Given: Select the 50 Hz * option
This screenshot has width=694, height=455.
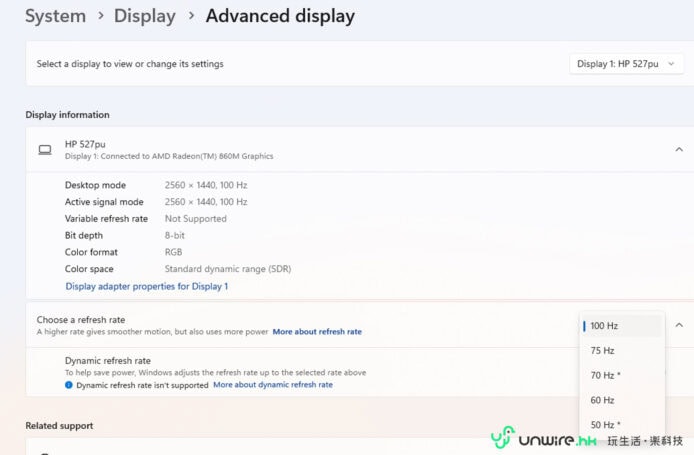Looking at the screenshot, I should click(605, 425).
